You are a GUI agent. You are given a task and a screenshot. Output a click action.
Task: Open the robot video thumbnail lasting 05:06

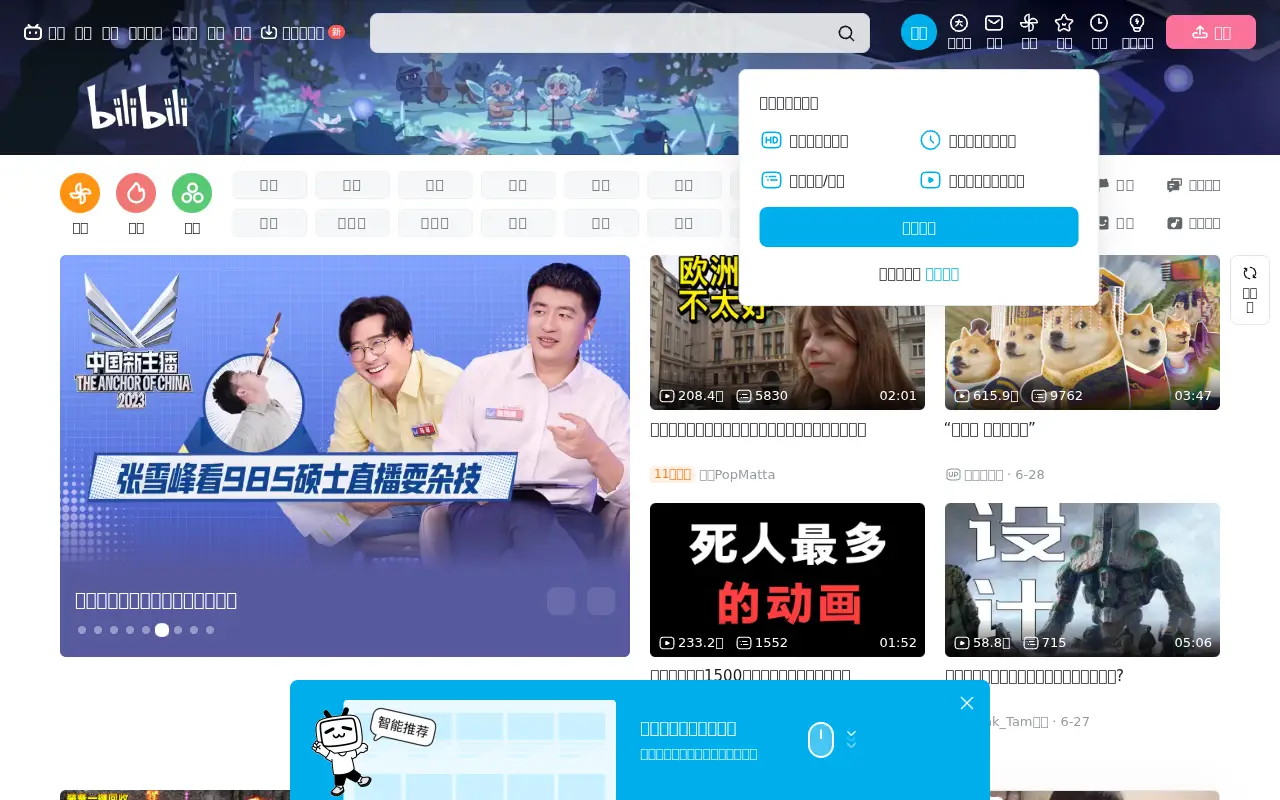1082,580
